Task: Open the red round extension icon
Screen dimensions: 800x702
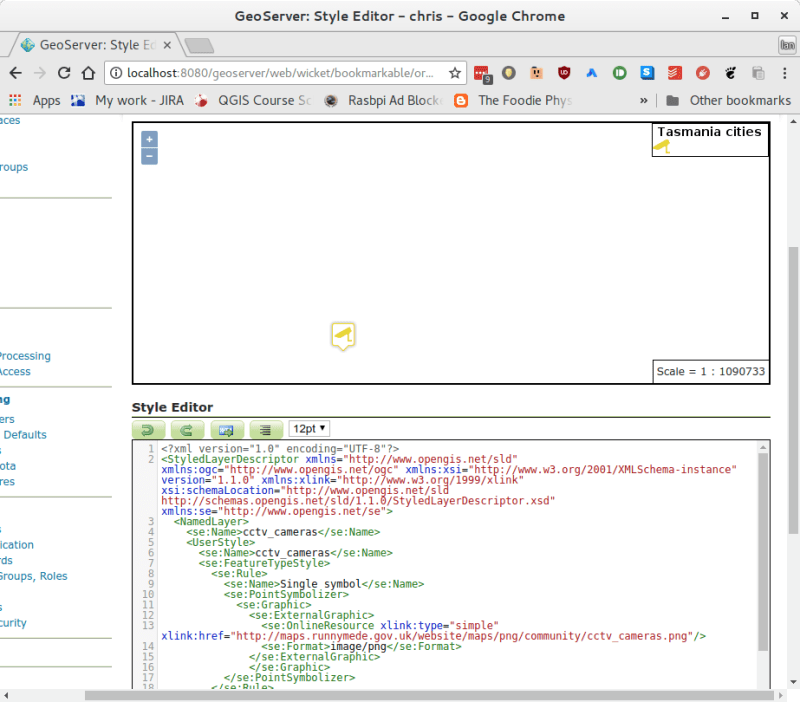Action: [x=703, y=73]
